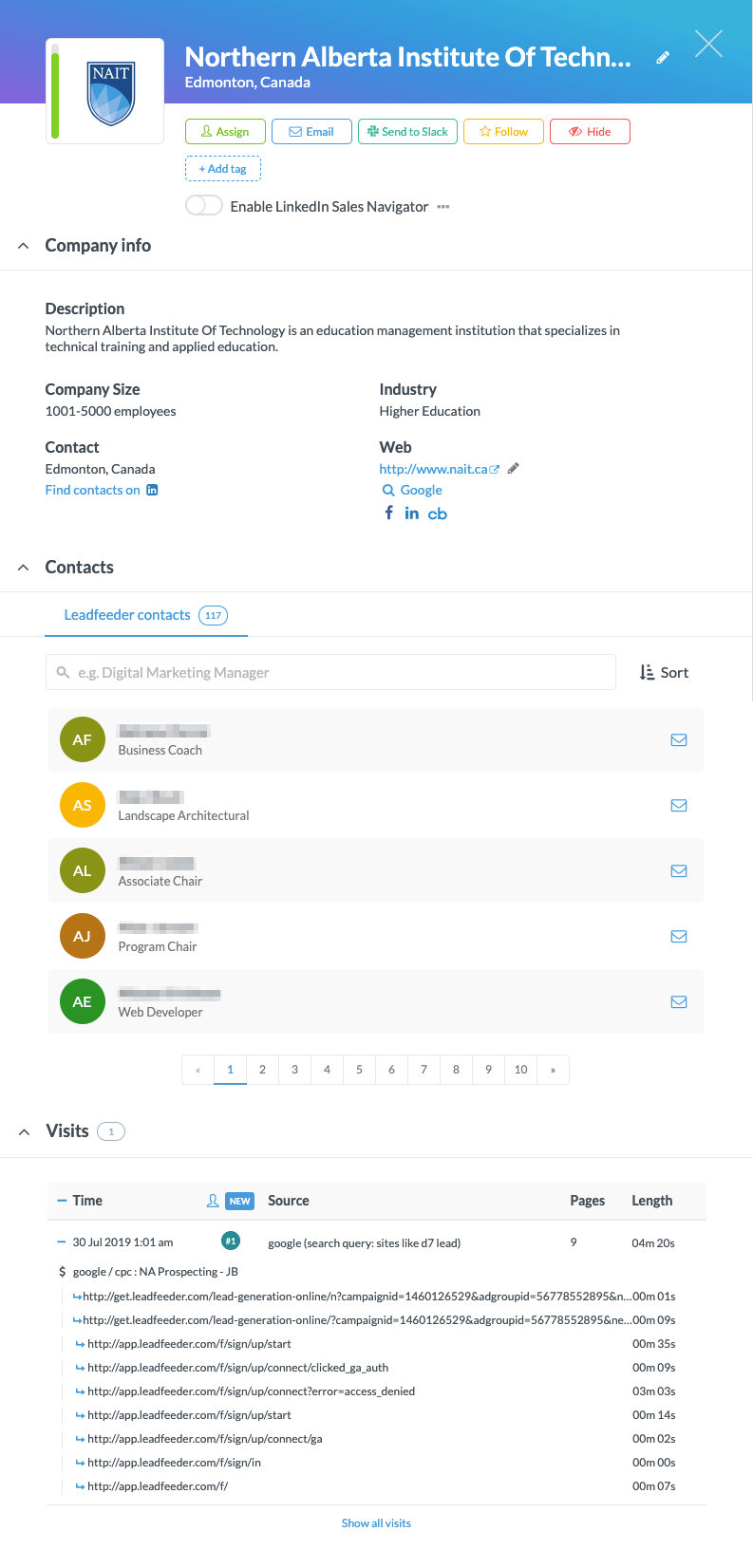Open the sign/up/start page visit lasting 35s
753x1568 pixels.
pyautogui.click(x=189, y=1344)
